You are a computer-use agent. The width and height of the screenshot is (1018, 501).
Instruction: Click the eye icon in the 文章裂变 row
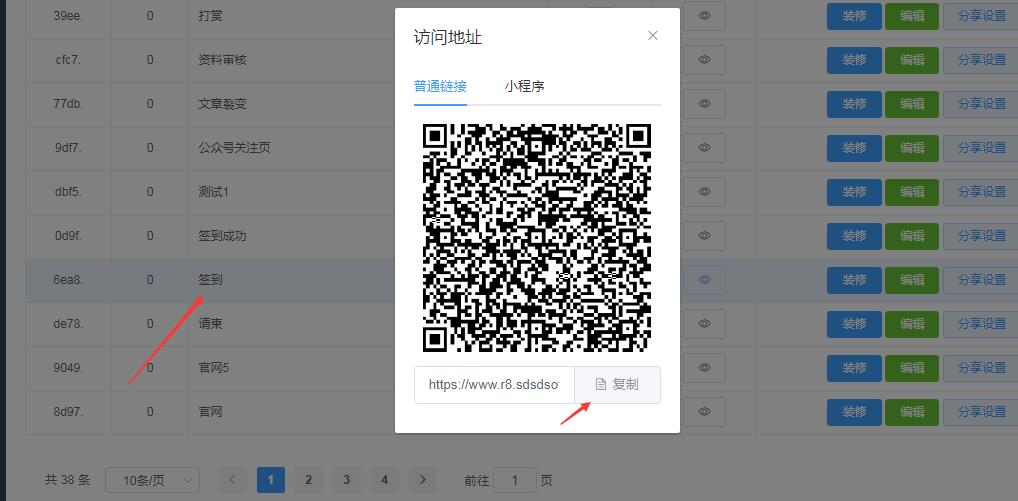coord(704,104)
